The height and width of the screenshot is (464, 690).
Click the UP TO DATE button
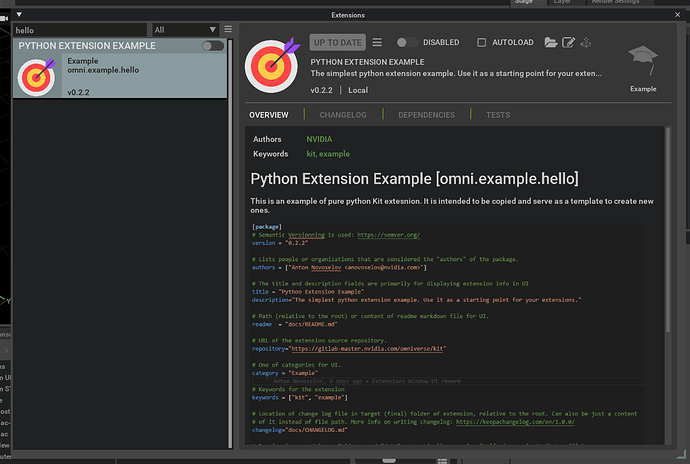coord(338,42)
